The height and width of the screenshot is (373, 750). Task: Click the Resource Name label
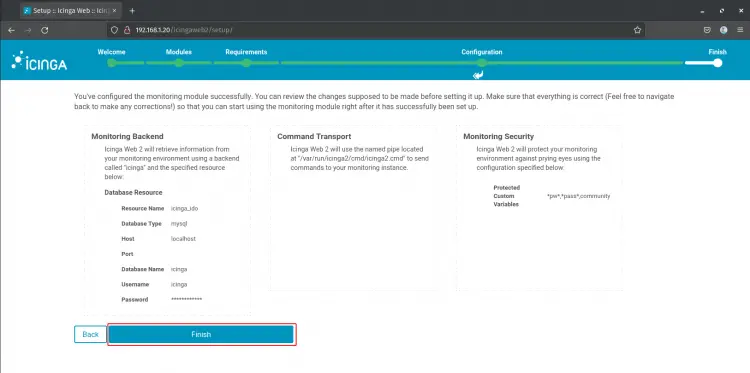coord(142,208)
